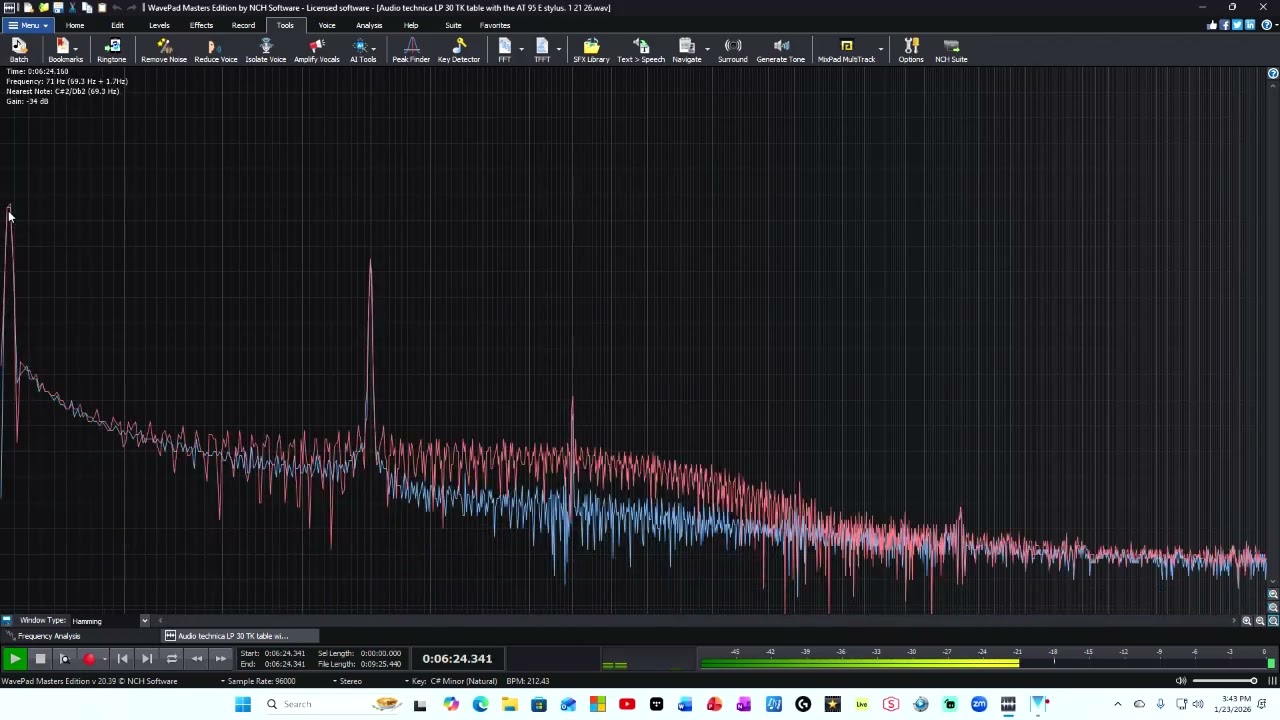Open the FFT frequency analysis

pos(504,50)
